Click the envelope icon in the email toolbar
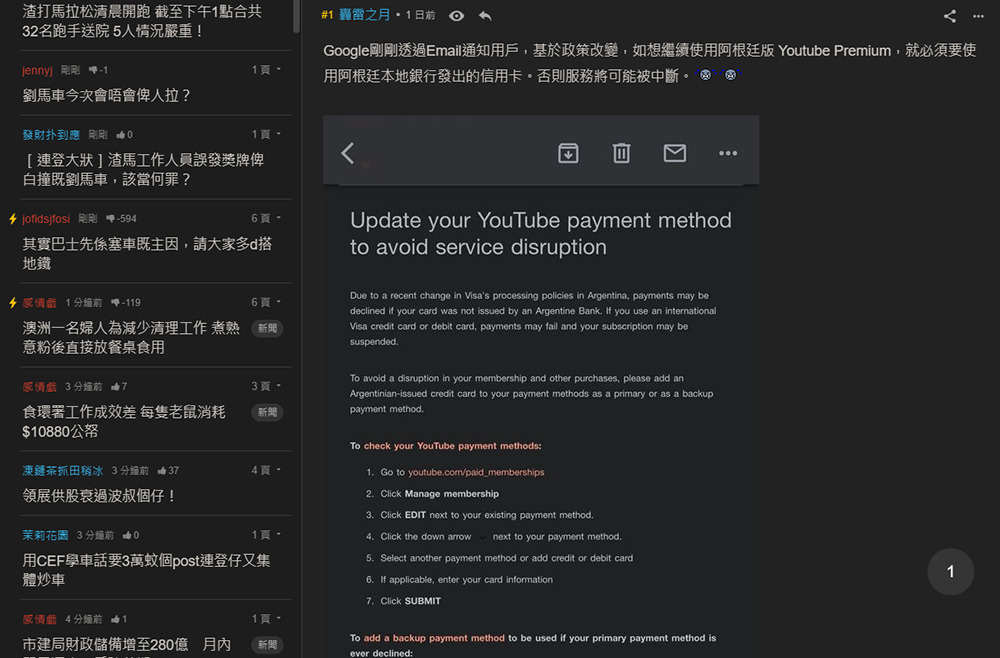The height and width of the screenshot is (658, 1000). pyautogui.click(x=675, y=153)
